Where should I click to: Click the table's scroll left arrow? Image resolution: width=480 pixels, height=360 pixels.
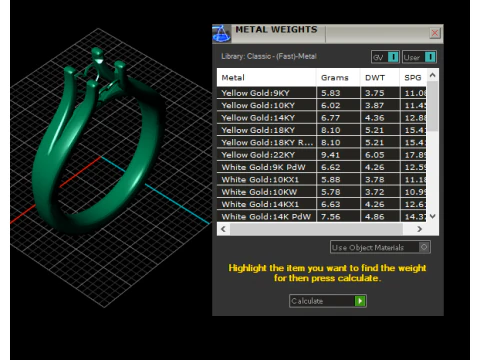tap(223, 229)
